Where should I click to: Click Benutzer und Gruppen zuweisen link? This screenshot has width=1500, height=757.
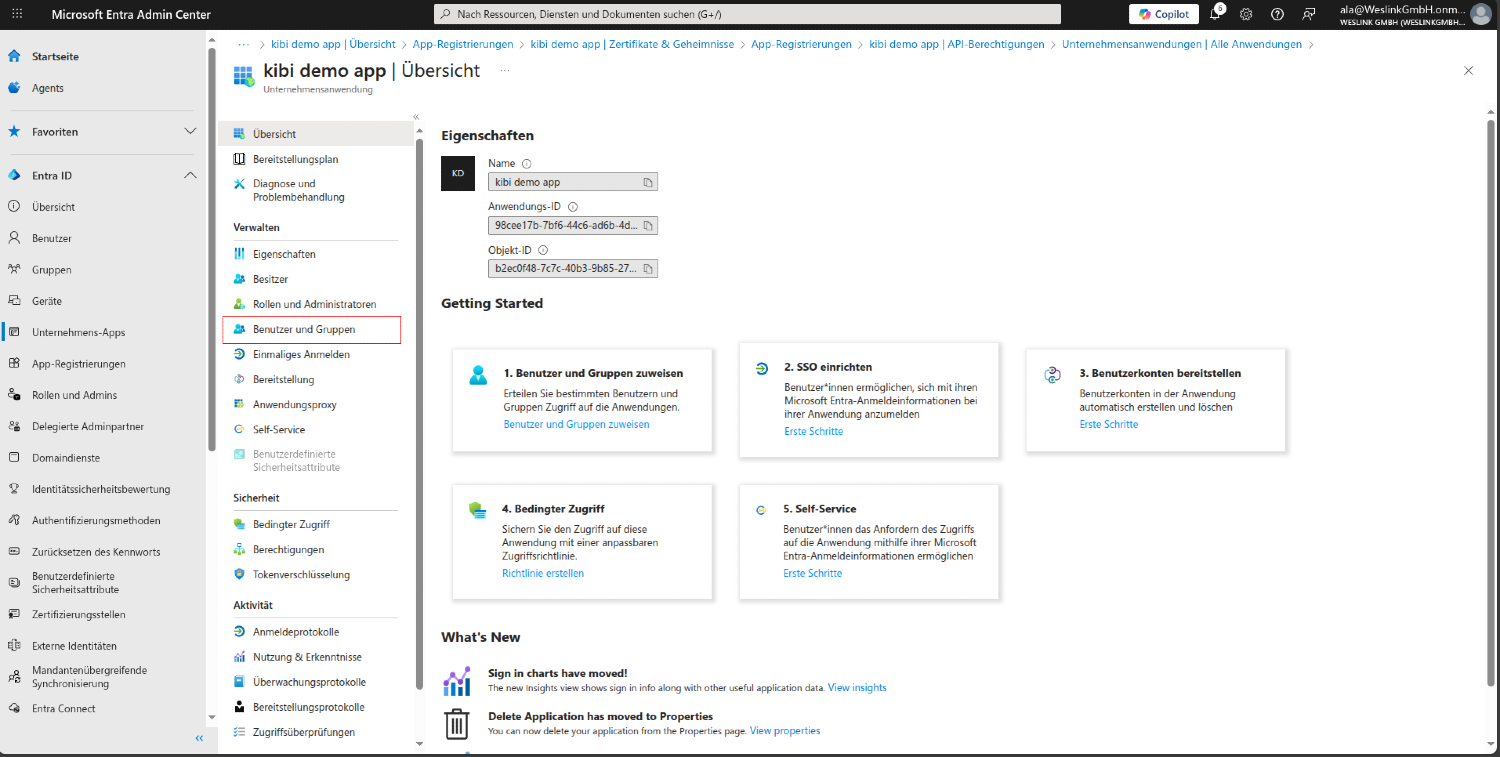[576, 424]
